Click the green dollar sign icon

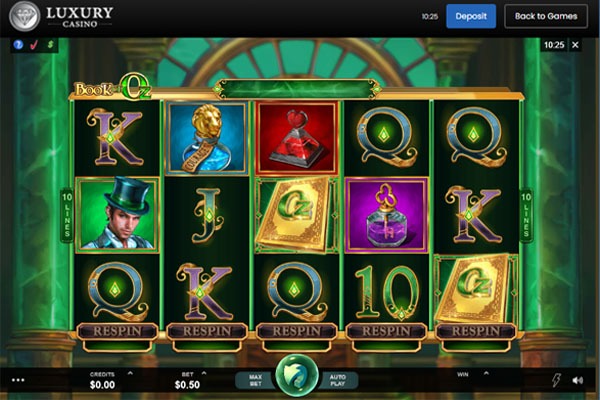click(50, 45)
